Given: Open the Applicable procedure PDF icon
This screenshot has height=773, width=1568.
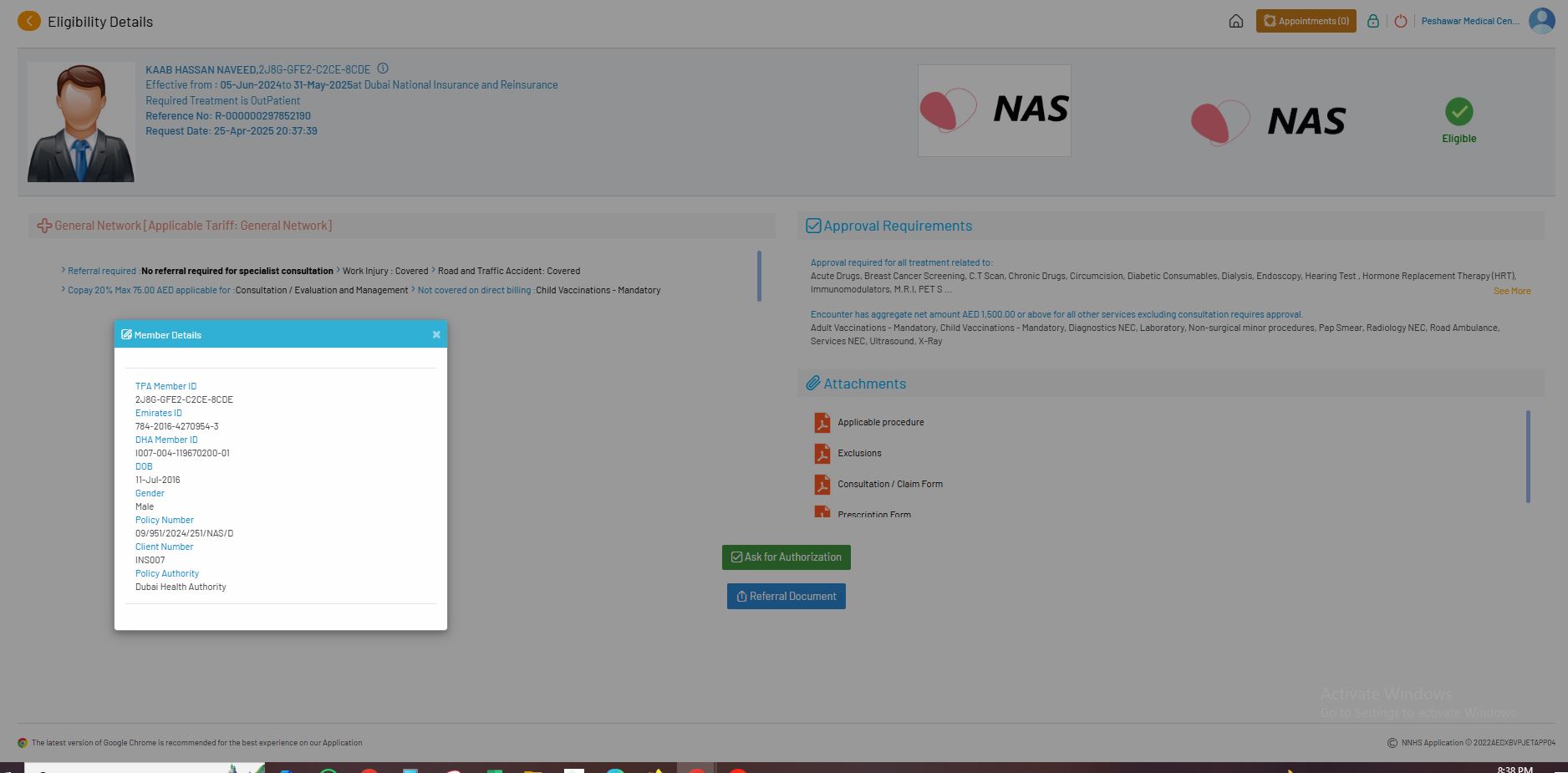Looking at the screenshot, I should (x=822, y=423).
